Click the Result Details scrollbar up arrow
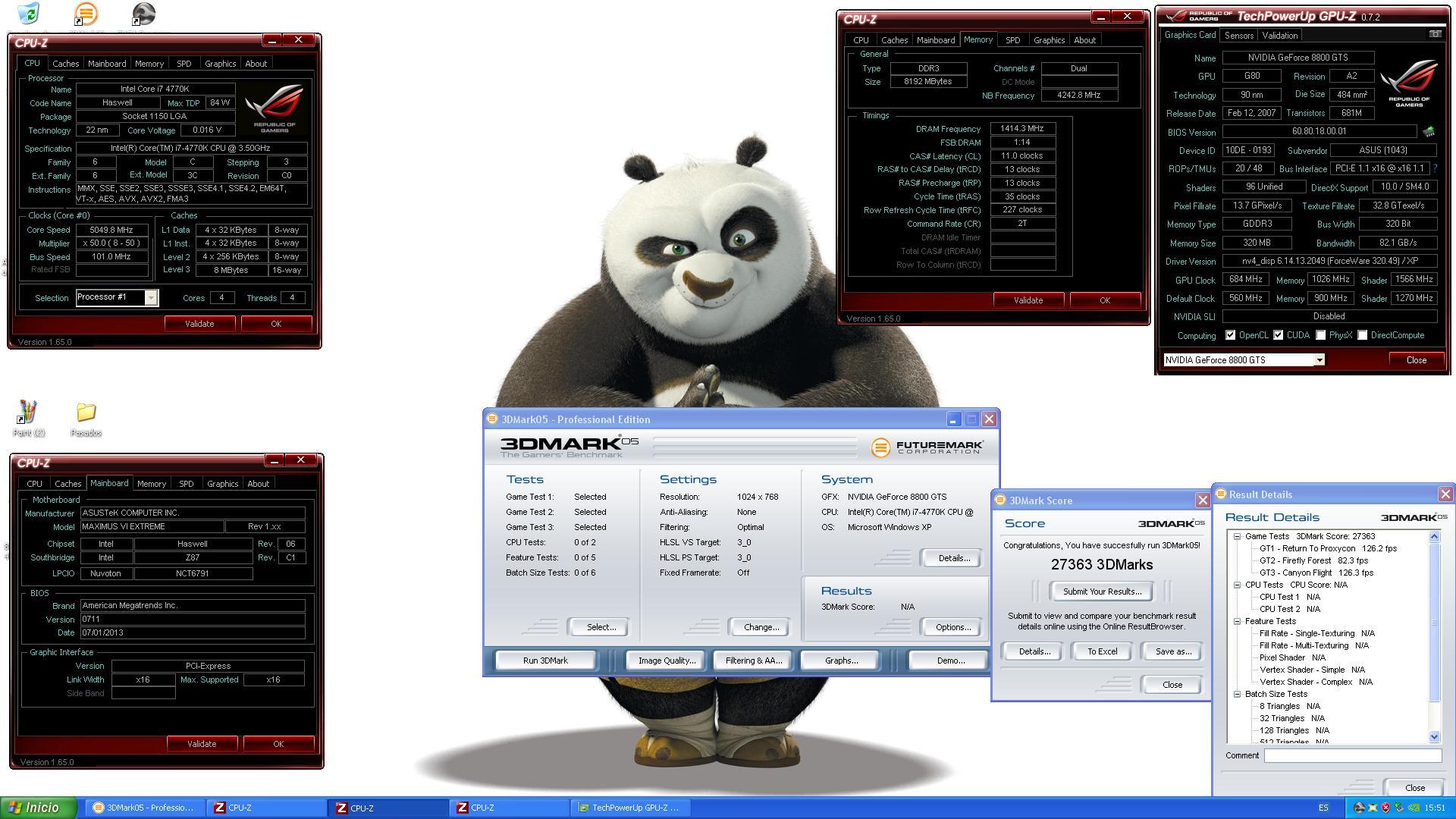This screenshot has height=819, width=1456. point(1433,536)
